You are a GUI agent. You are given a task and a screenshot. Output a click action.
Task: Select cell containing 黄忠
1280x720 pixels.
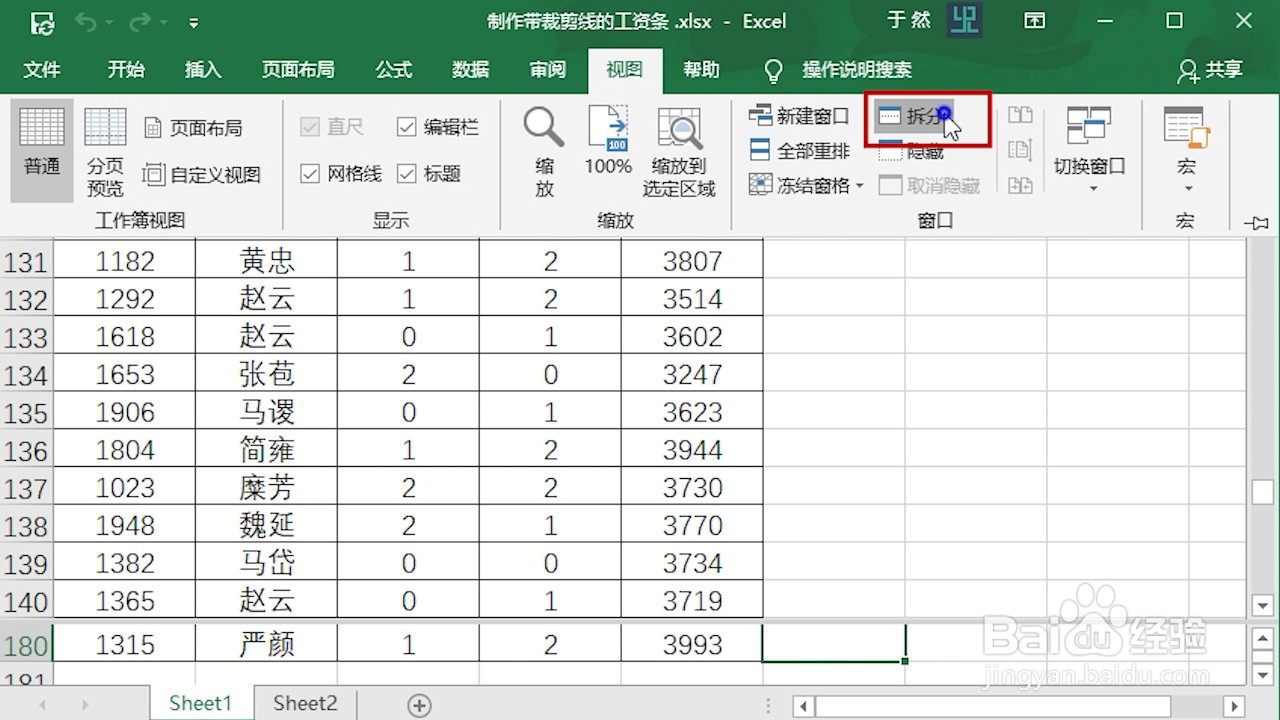[x=267, y=261]
